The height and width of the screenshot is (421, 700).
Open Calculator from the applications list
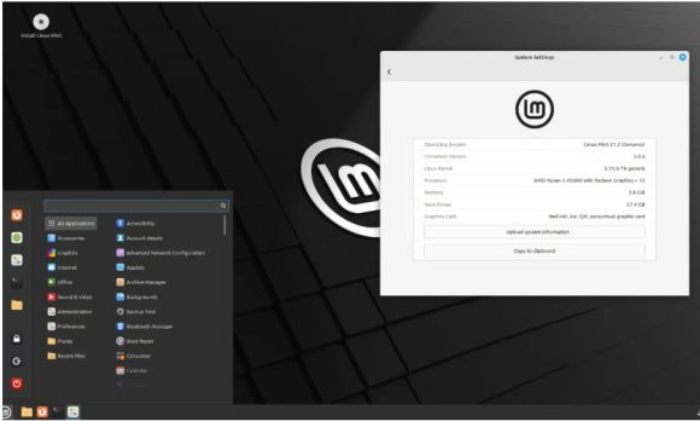tap(133, 356)
